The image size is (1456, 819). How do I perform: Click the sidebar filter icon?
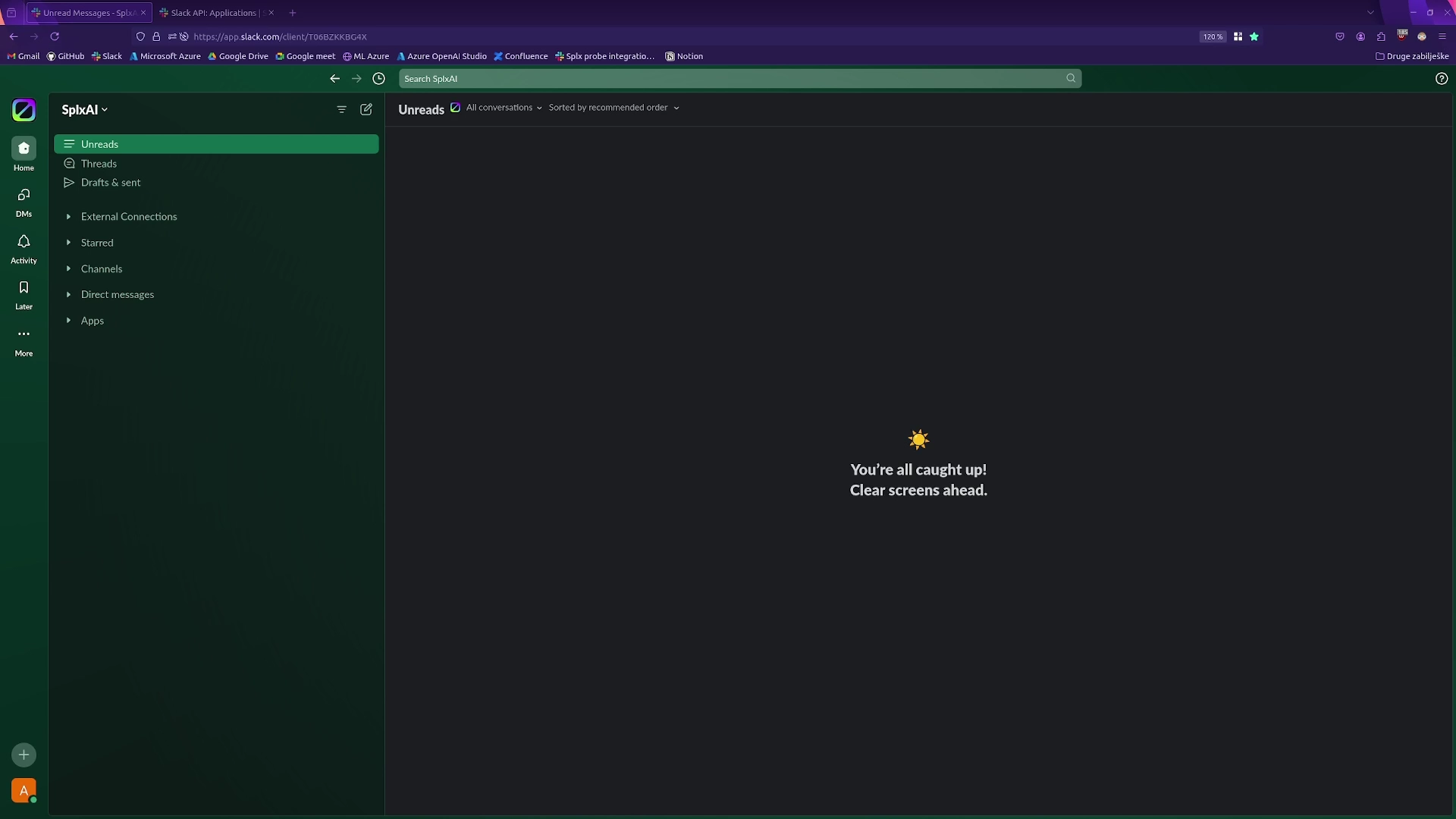coord(341,109)
